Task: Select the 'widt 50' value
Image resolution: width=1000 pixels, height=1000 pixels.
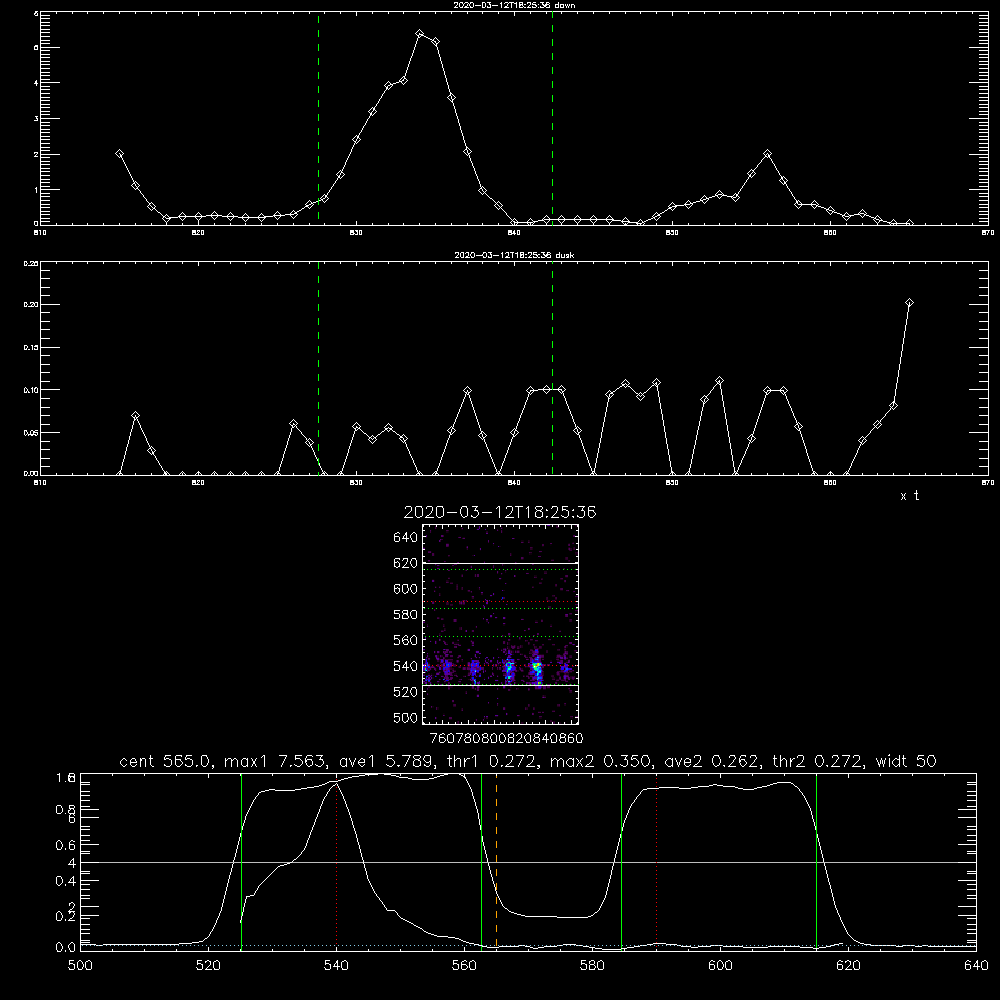Action: 906,761
